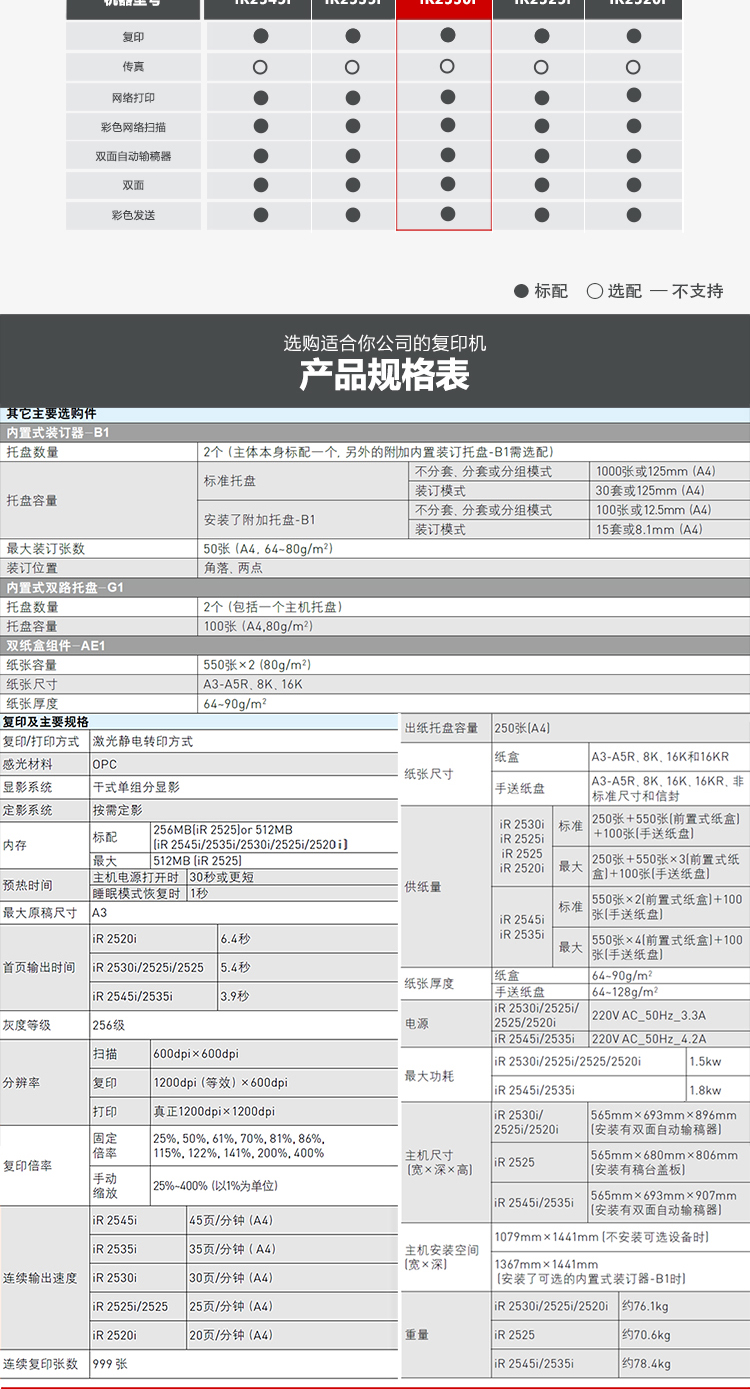Expand the 双纸盒组件-AE1 section header

click(56, 646)
